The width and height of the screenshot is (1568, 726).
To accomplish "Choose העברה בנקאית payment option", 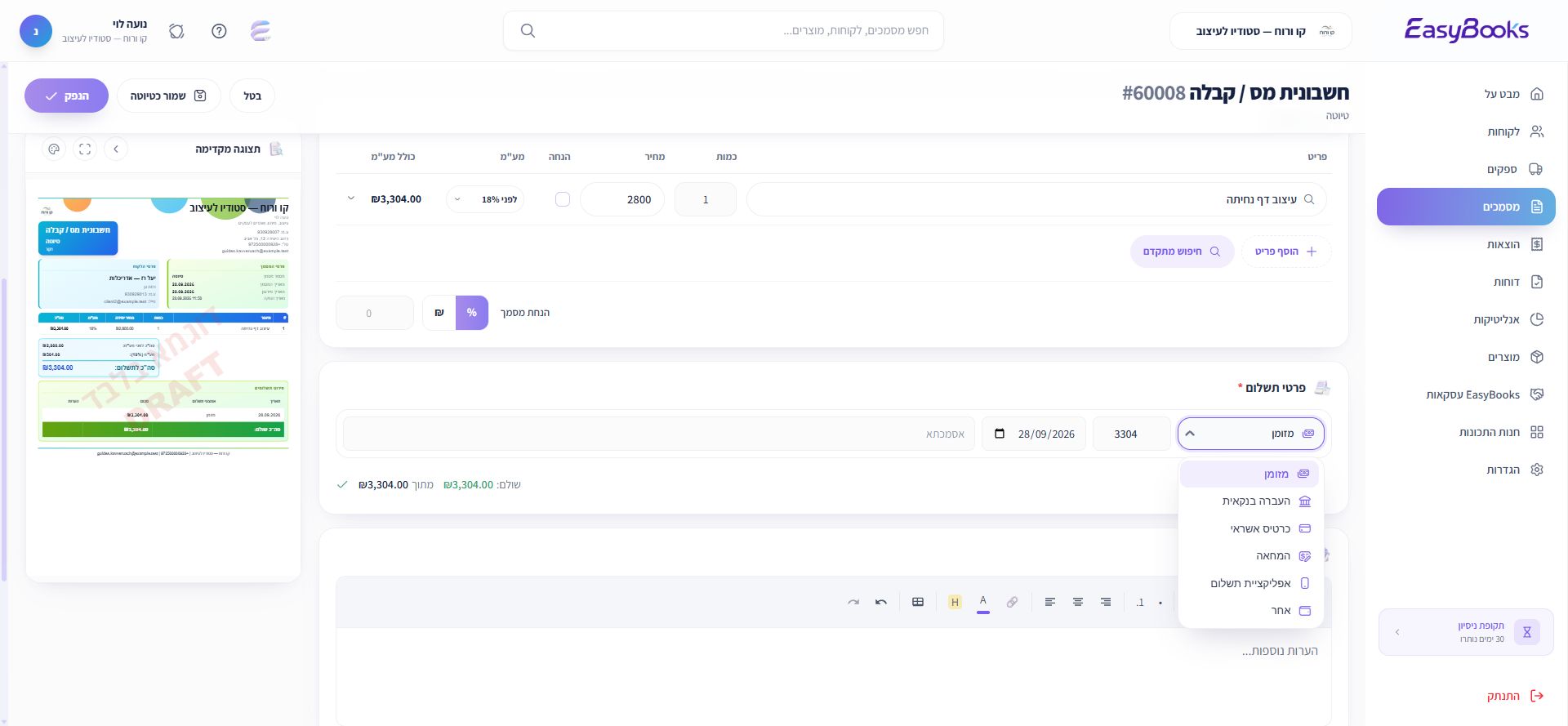I will [x=1249, y=501].
